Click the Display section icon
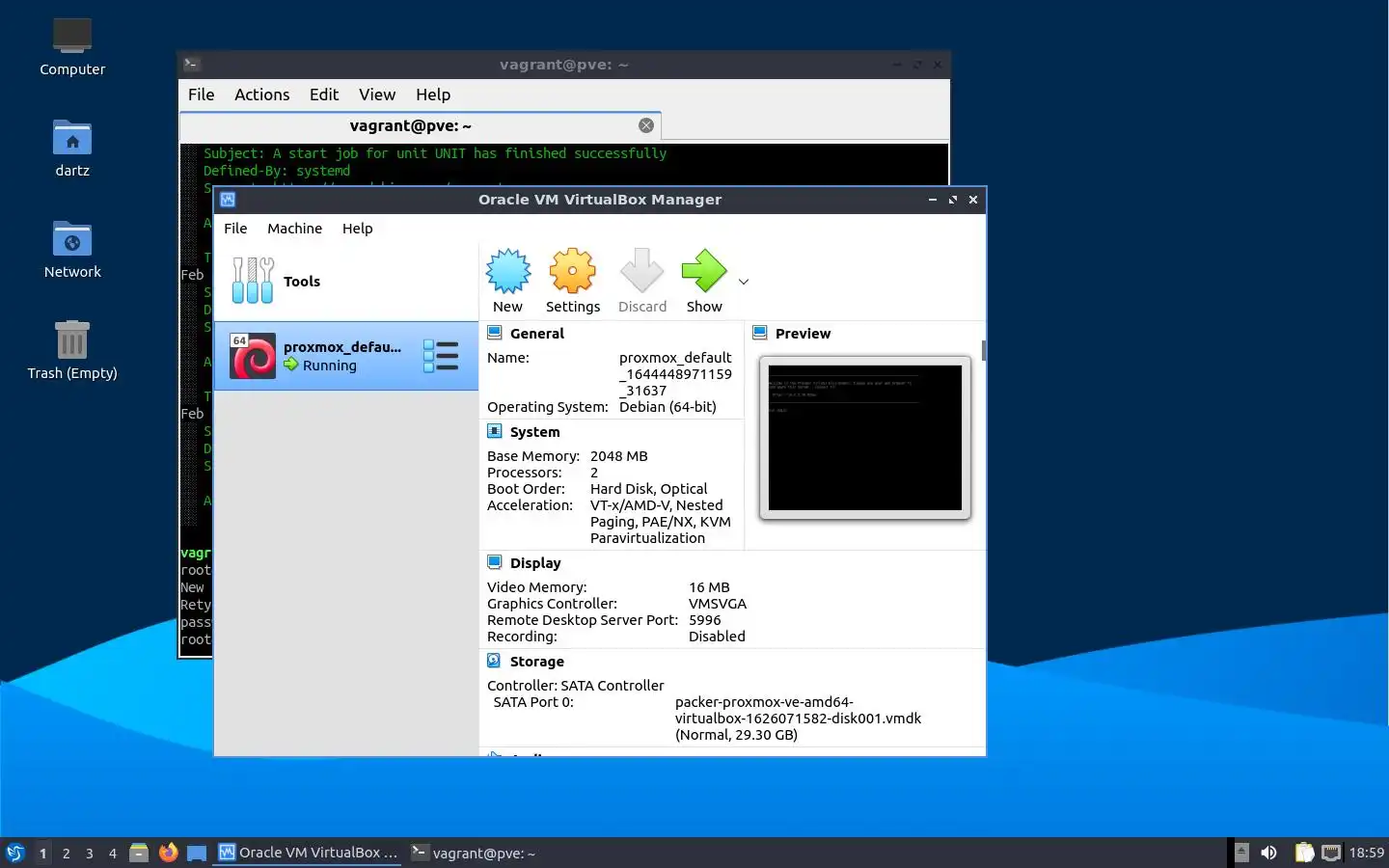Screen dimensions: 1389x868 (495, 562)
